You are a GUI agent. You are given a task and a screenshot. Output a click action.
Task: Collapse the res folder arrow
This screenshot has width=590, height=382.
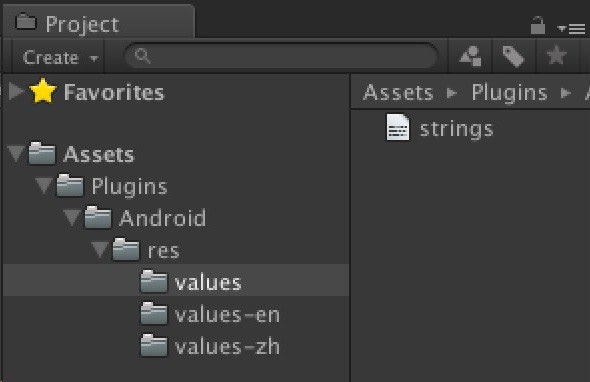(x=100, y=250)
